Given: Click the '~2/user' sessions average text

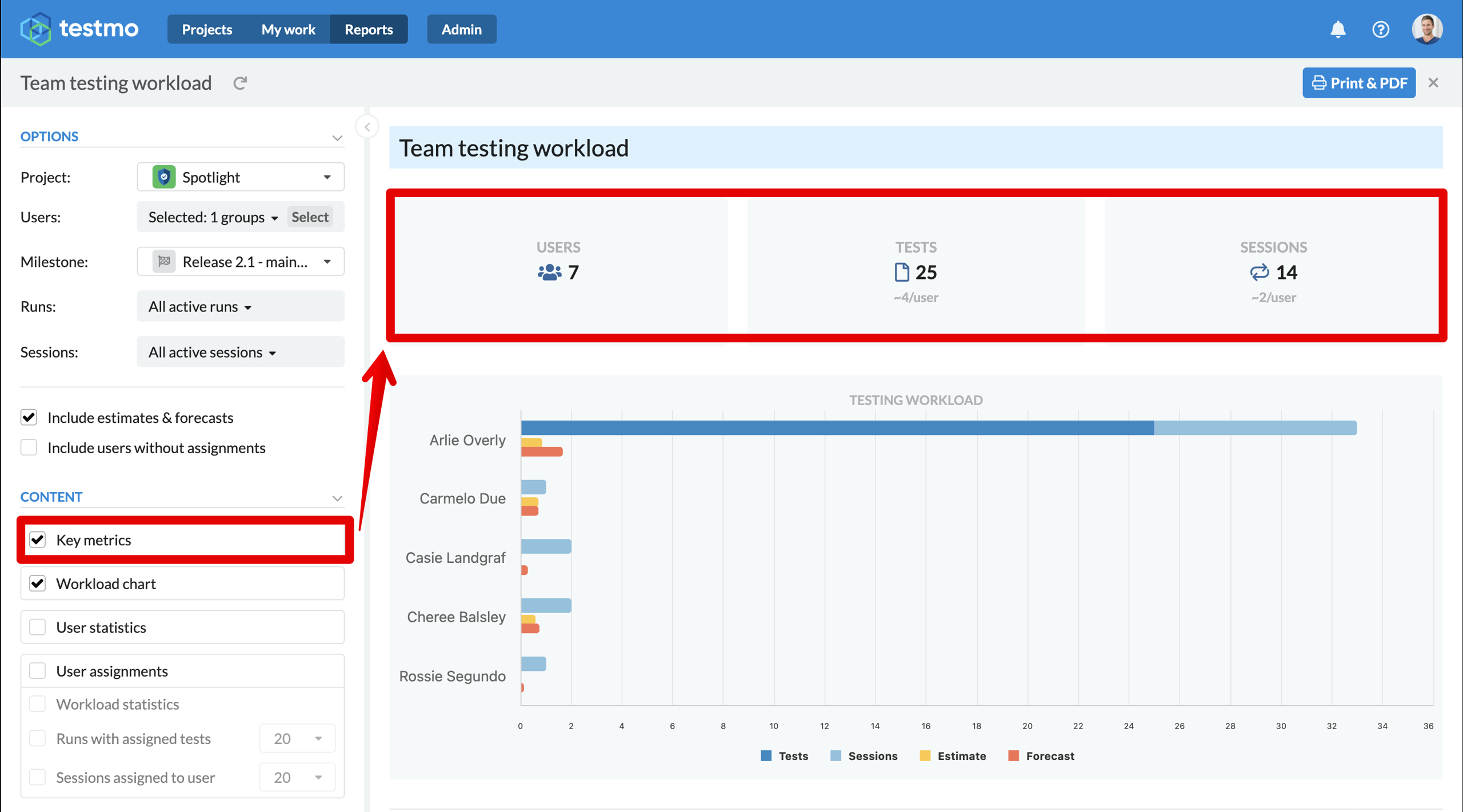Looking at the screenshot, I should coord(1273,298).
